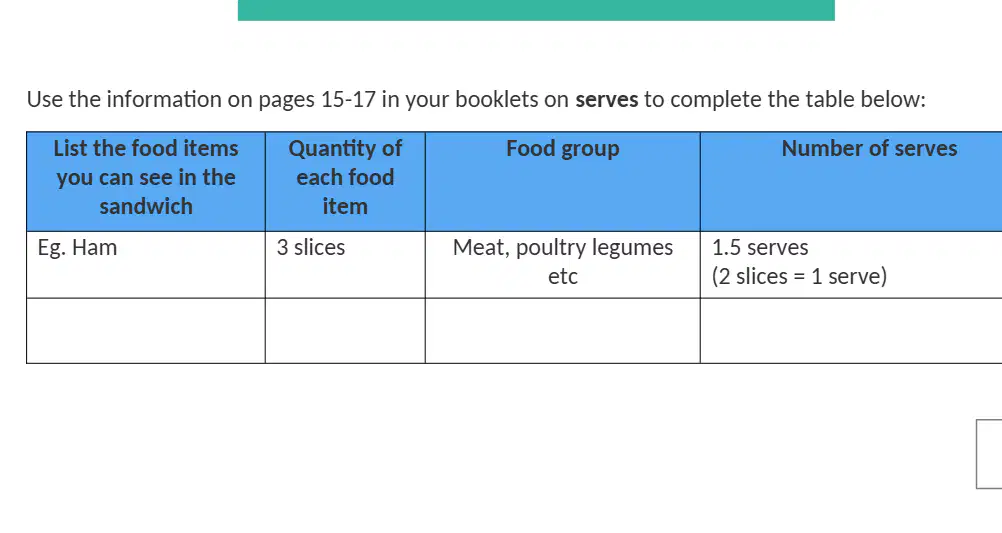Image resolution: width=1002 pixels, height=533 pixels.
Task: Click the bold word 'serves' in instructions
Action: 606,100
